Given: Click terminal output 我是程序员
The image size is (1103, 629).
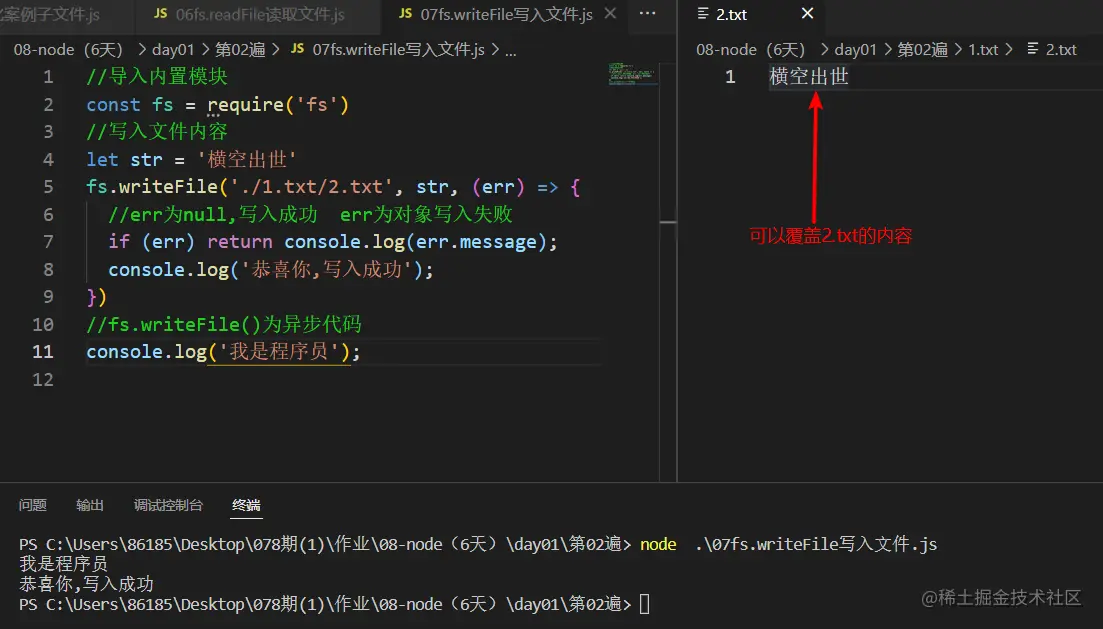Looking at the screenshot, I should pyautogui.click(x=63, y=564).
